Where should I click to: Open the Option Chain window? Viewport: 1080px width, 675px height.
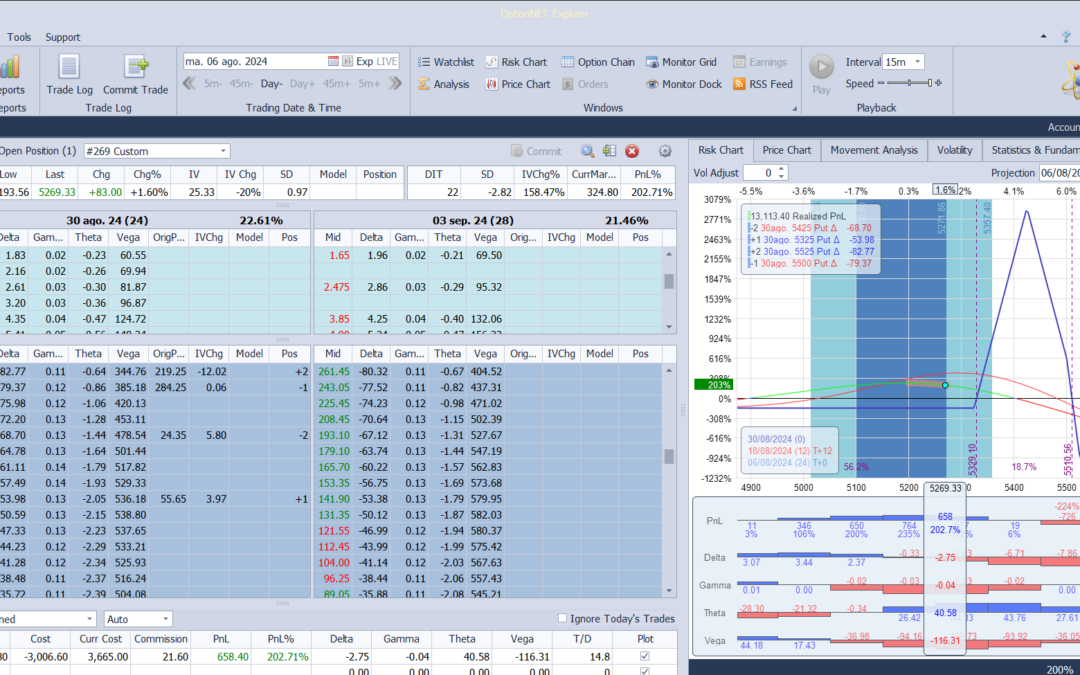598,62
